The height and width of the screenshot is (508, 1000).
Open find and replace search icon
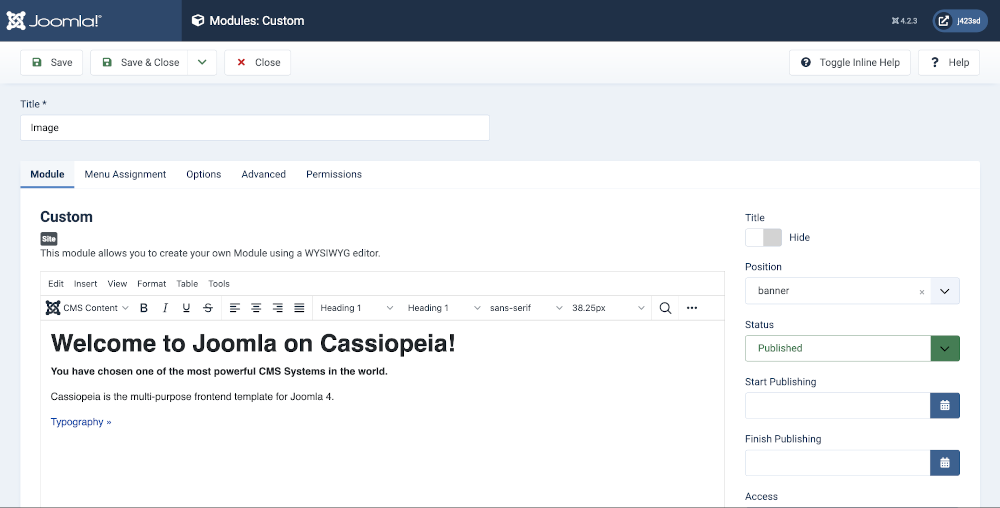pyautogui.click(x=665, y=308)
